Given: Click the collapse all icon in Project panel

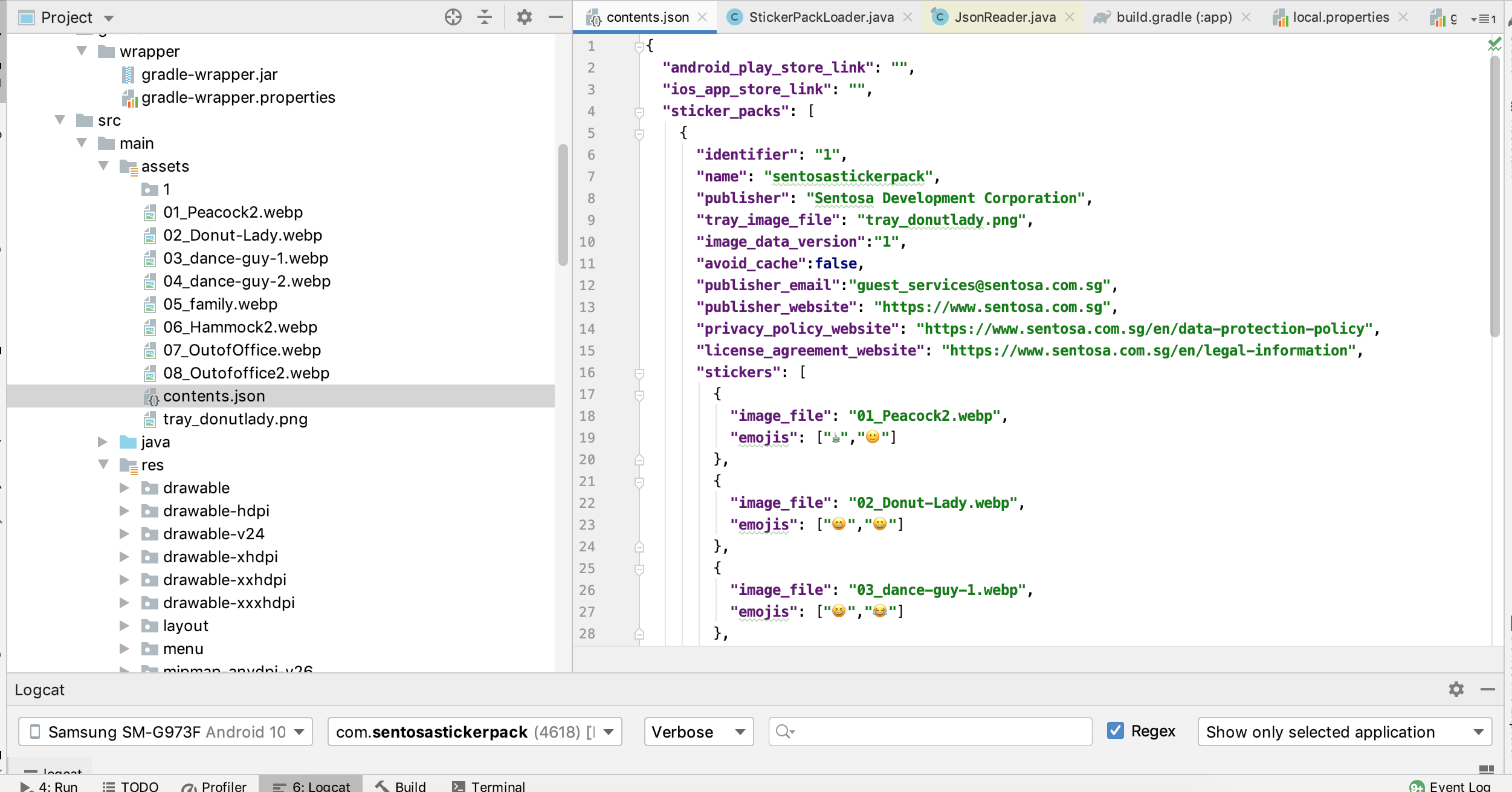Looking at the screenshot, I should (485, 17).
